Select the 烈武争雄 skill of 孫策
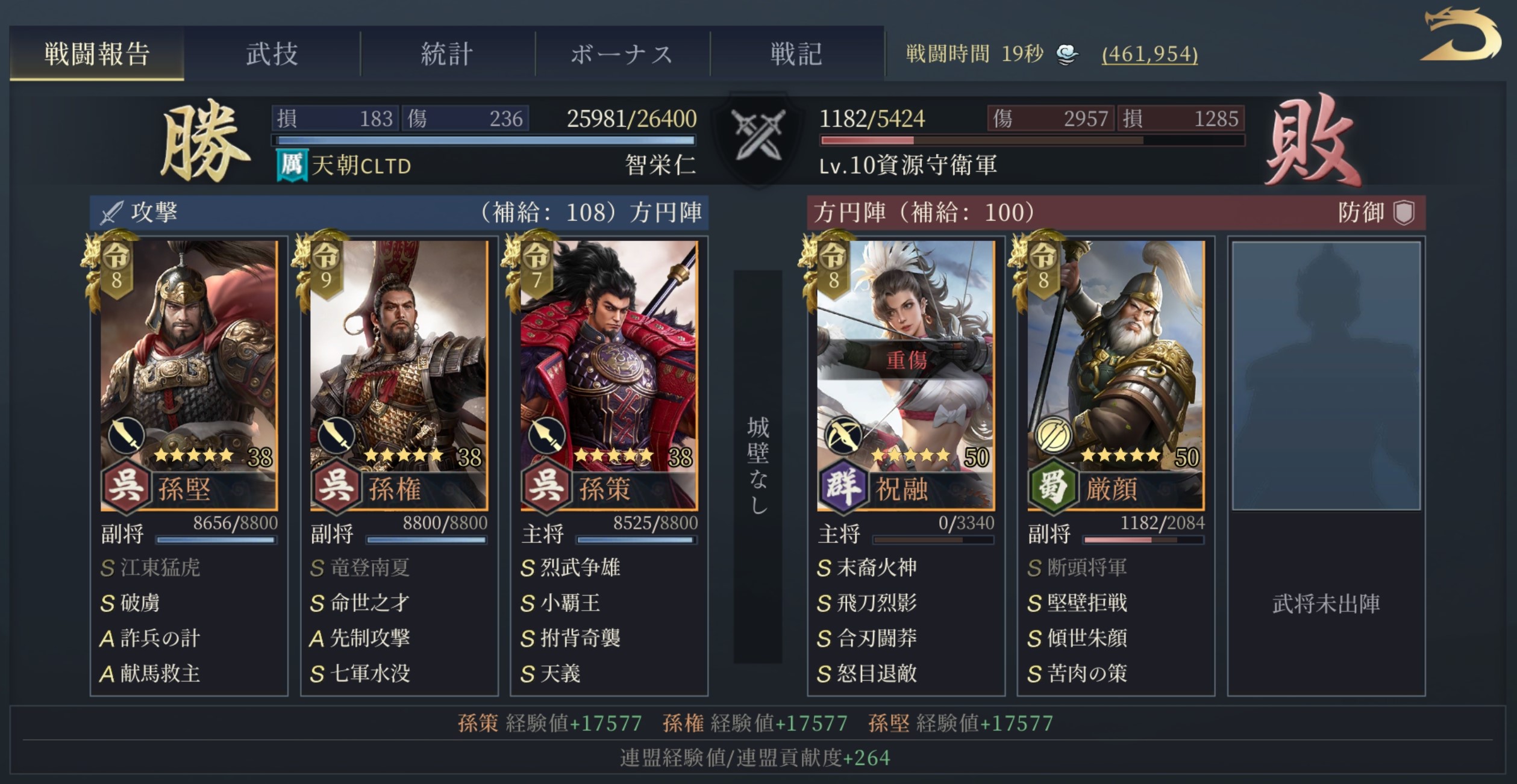The image size is (1517, 784). [x=571, y=568]
